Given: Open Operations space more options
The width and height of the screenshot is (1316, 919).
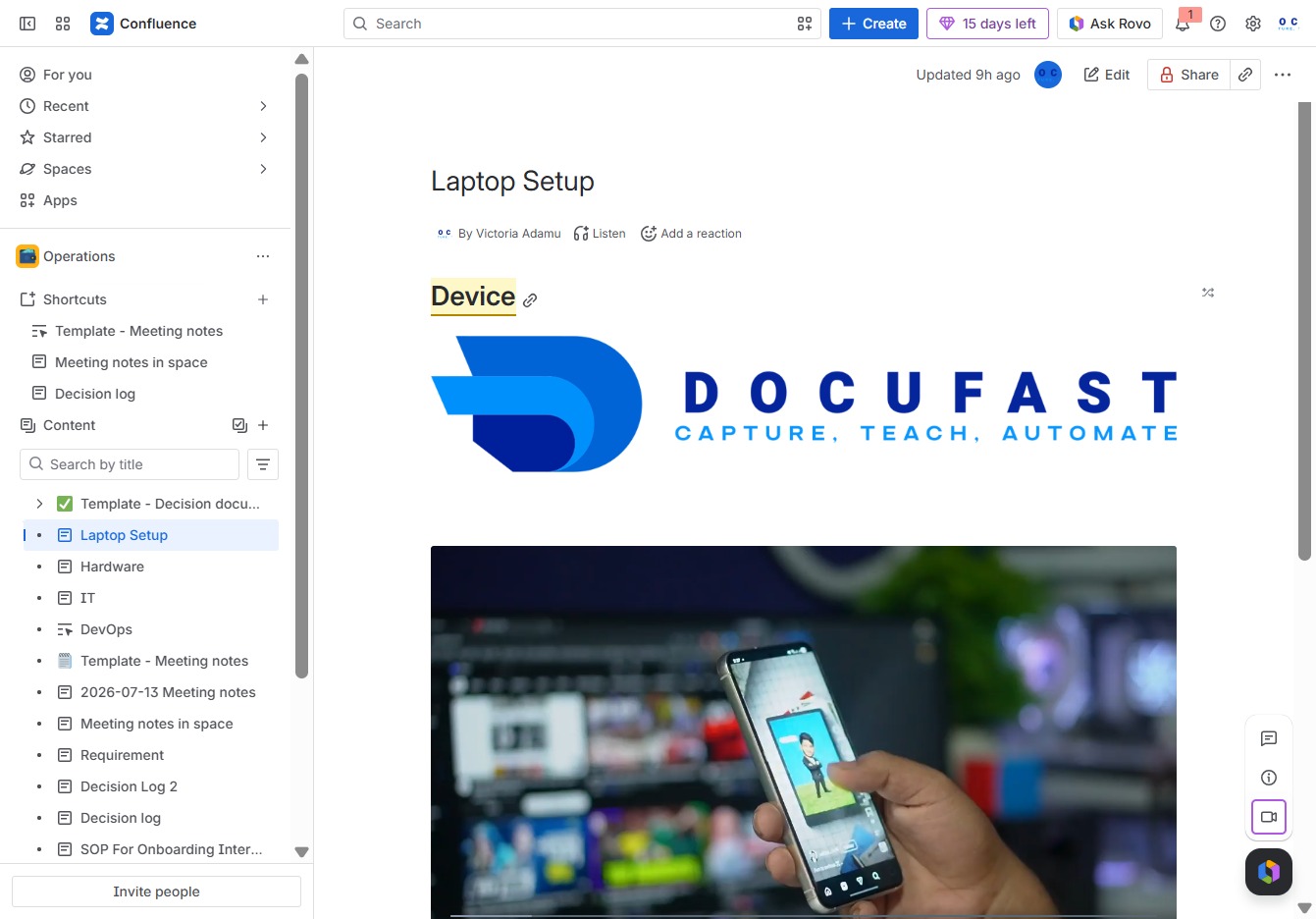Looking at the screenshot, I should coord(263,256).
